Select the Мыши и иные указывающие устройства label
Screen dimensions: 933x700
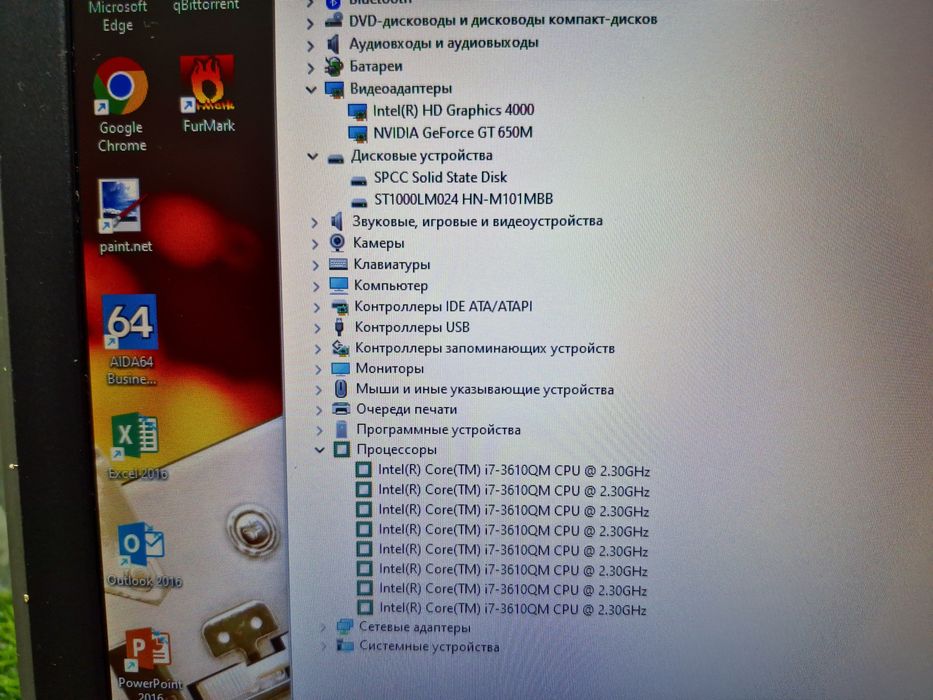pyautogui.click(x=485, y=389)
